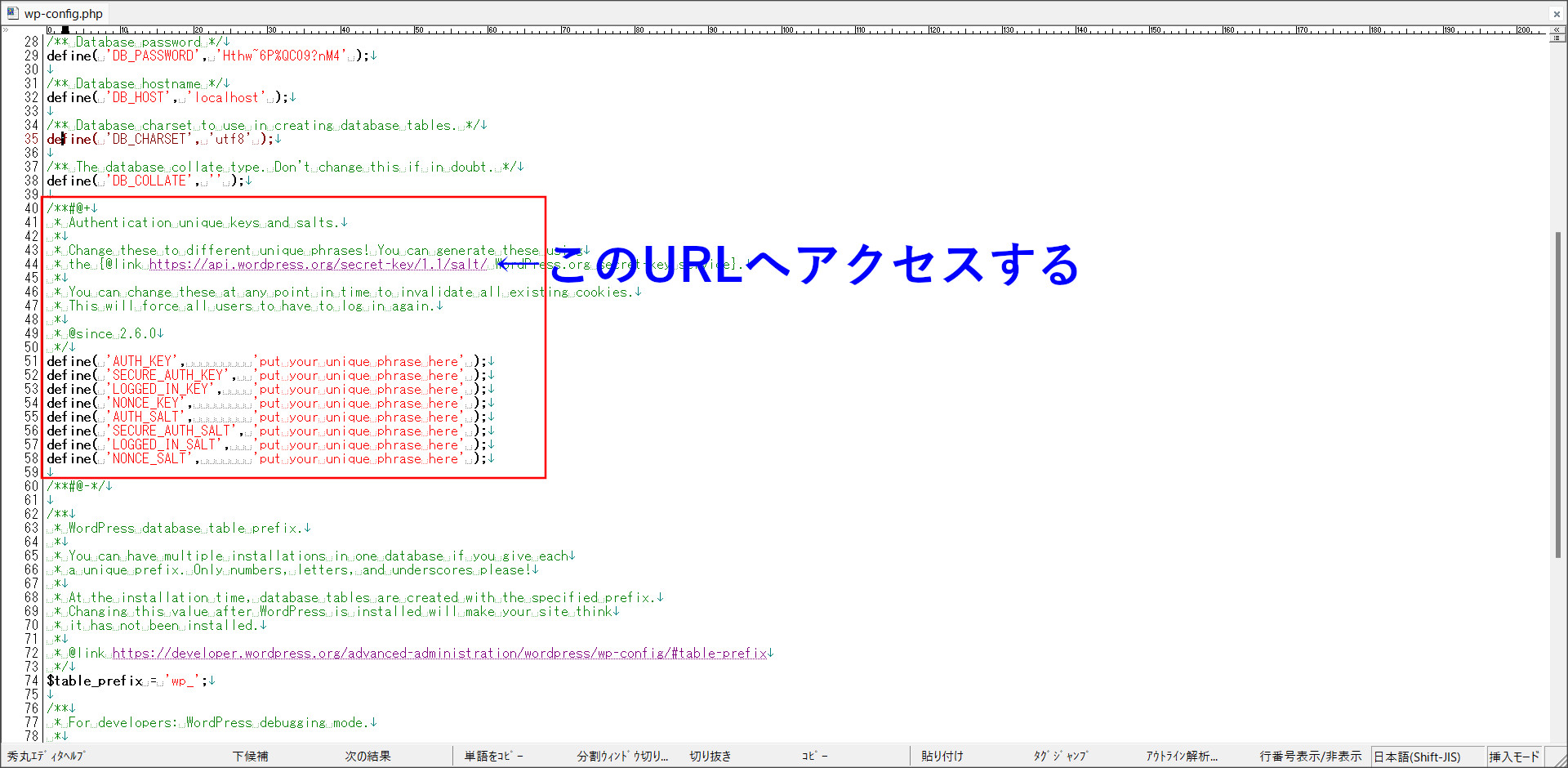Click 貼り付け paste function button
The width and height of the screenshot is (1568, 768).
point(942,757)
